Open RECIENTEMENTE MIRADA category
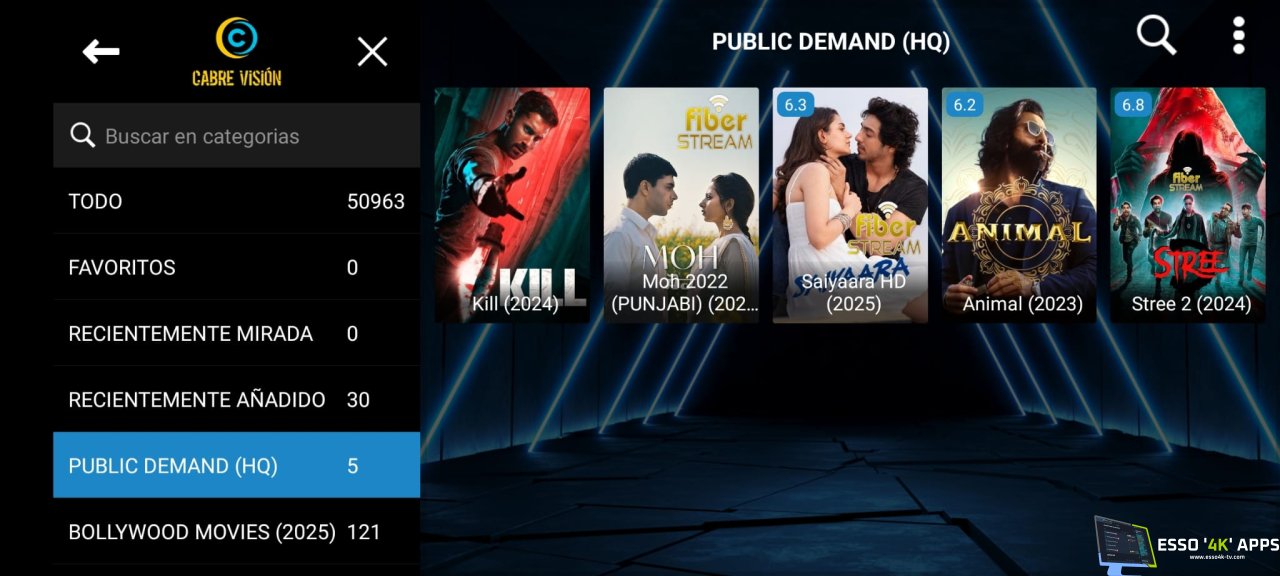1280x576 pixels. tap(236, 333)
